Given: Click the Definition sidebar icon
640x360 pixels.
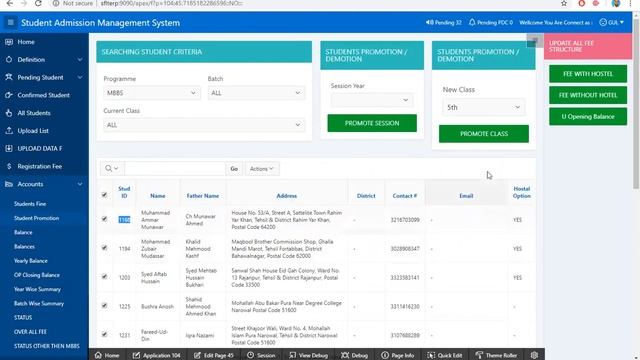Looking at the screenshot, I should (9, 60).
